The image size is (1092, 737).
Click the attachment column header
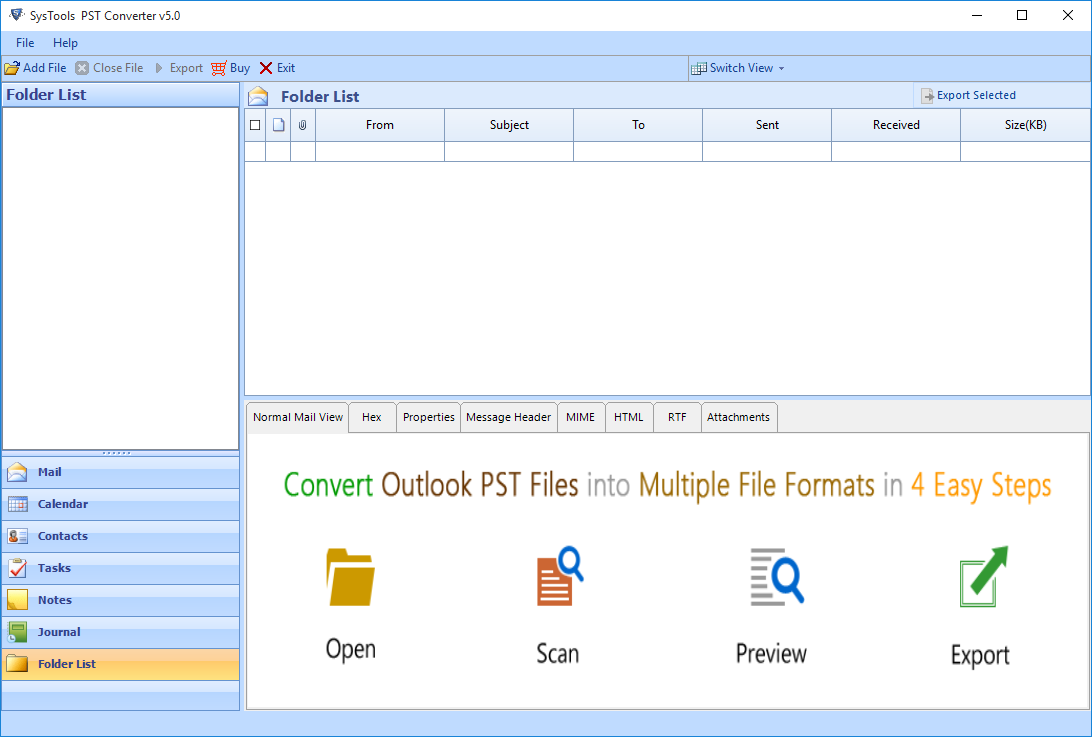[x=302, y=124]
